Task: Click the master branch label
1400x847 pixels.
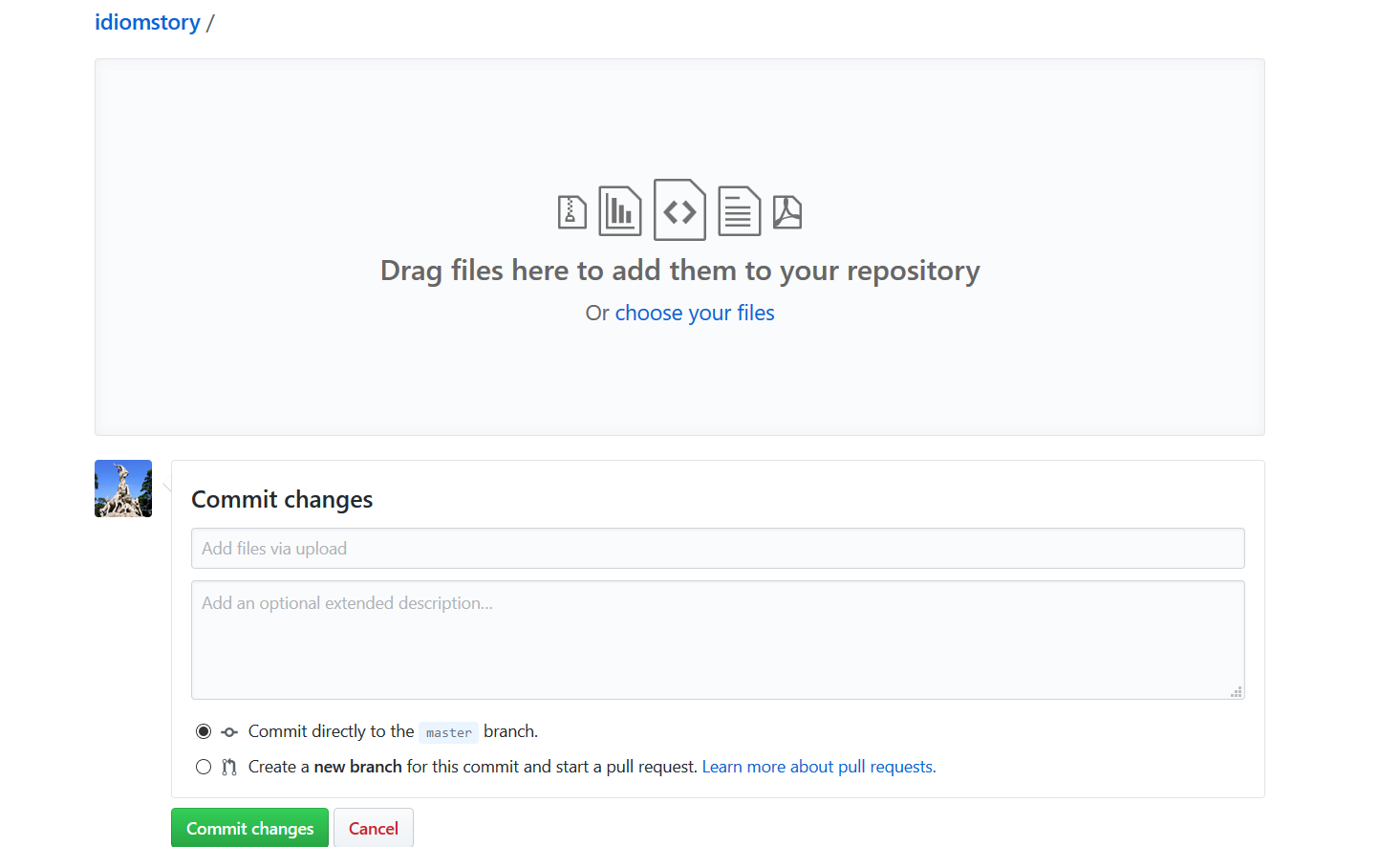Action: (448, 732)
